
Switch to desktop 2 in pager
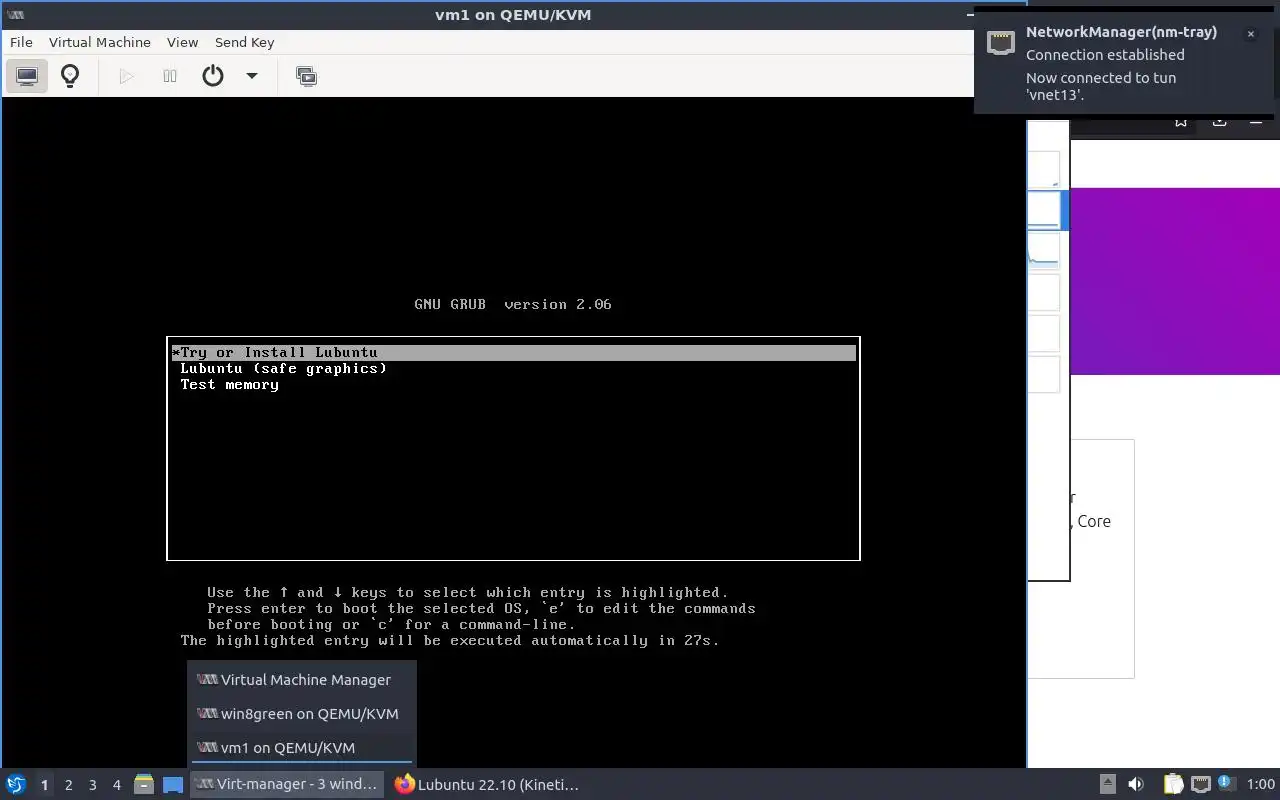pos(68,785)
